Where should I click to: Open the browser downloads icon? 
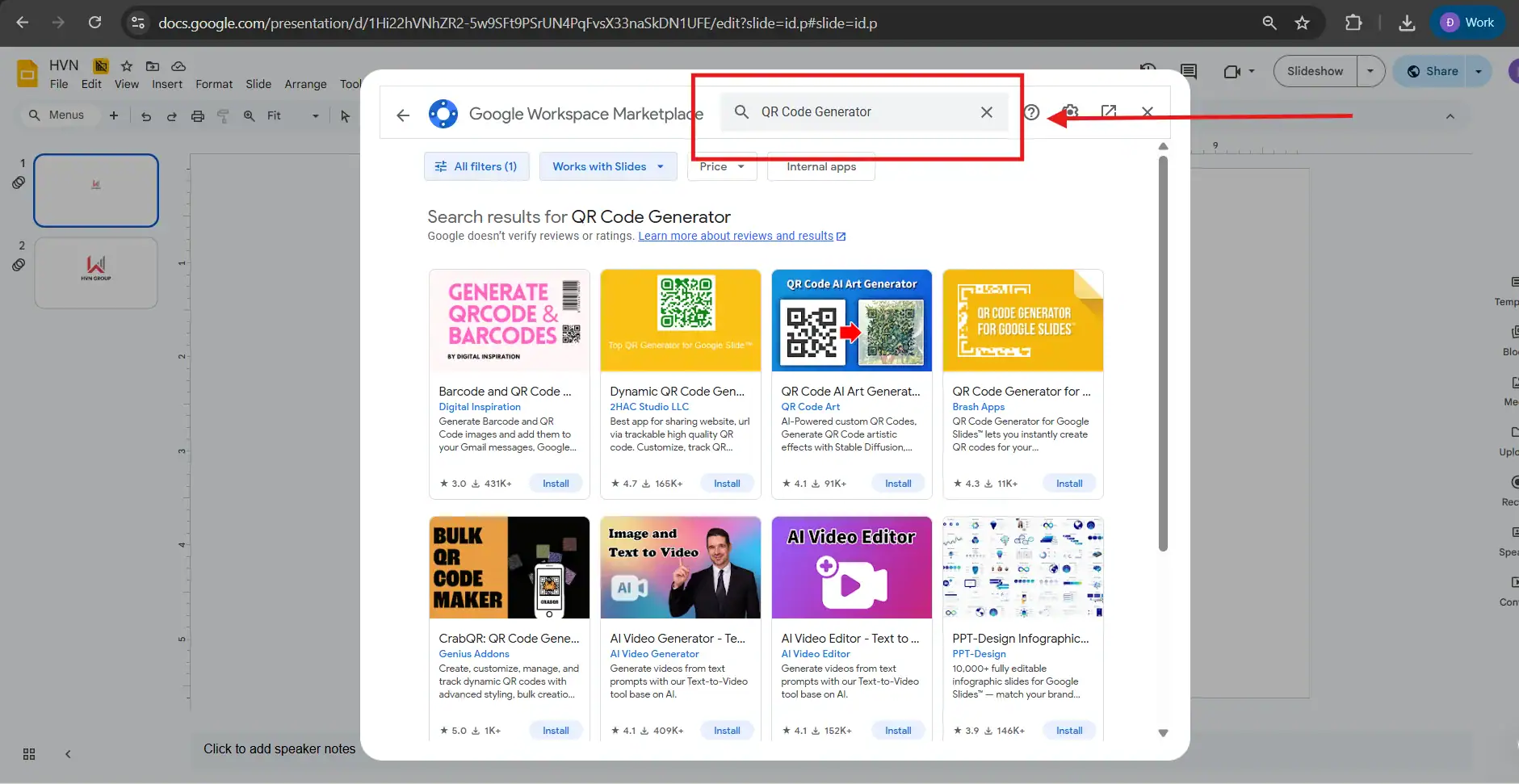click(x=1407, y=23)
